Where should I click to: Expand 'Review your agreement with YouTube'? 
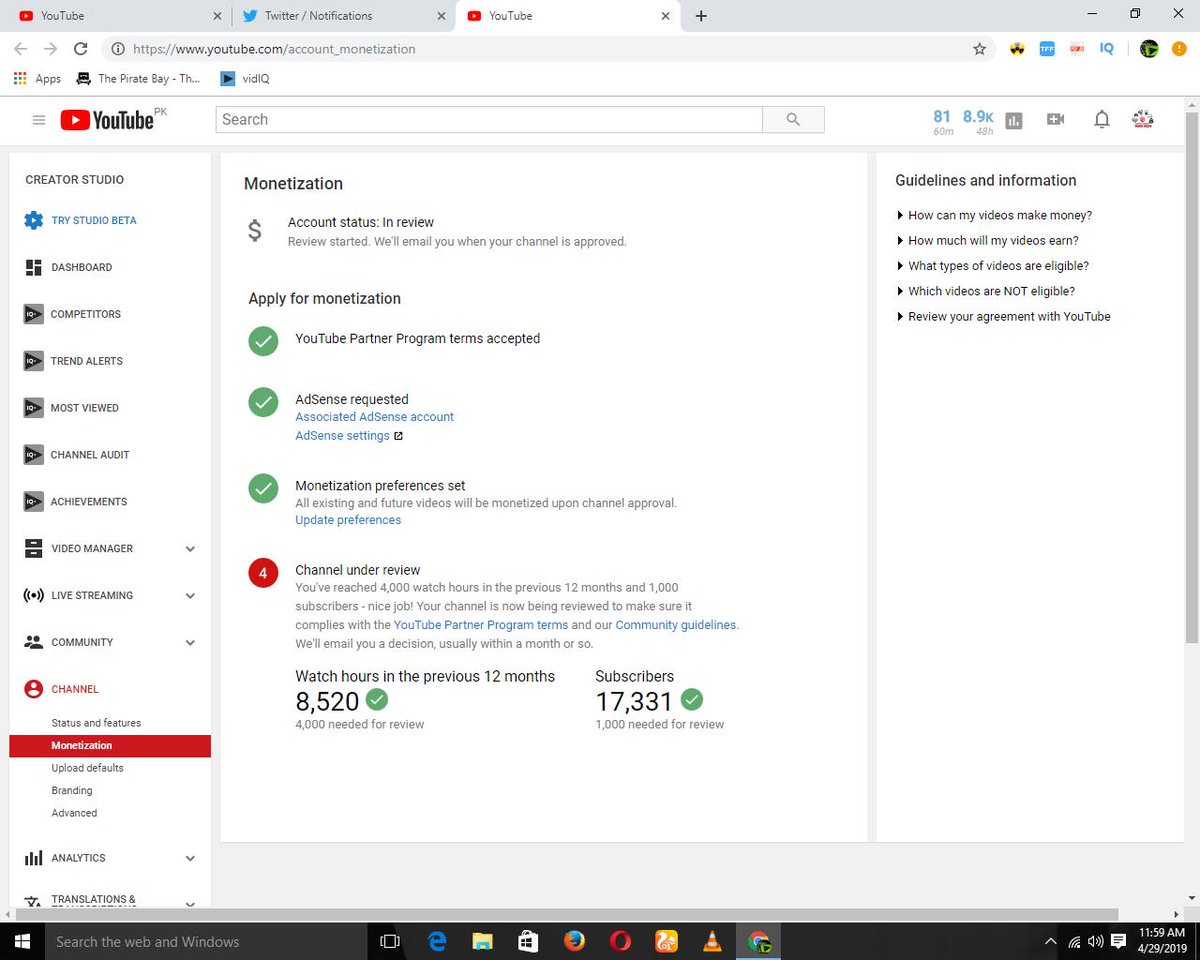pos(1003,316)
